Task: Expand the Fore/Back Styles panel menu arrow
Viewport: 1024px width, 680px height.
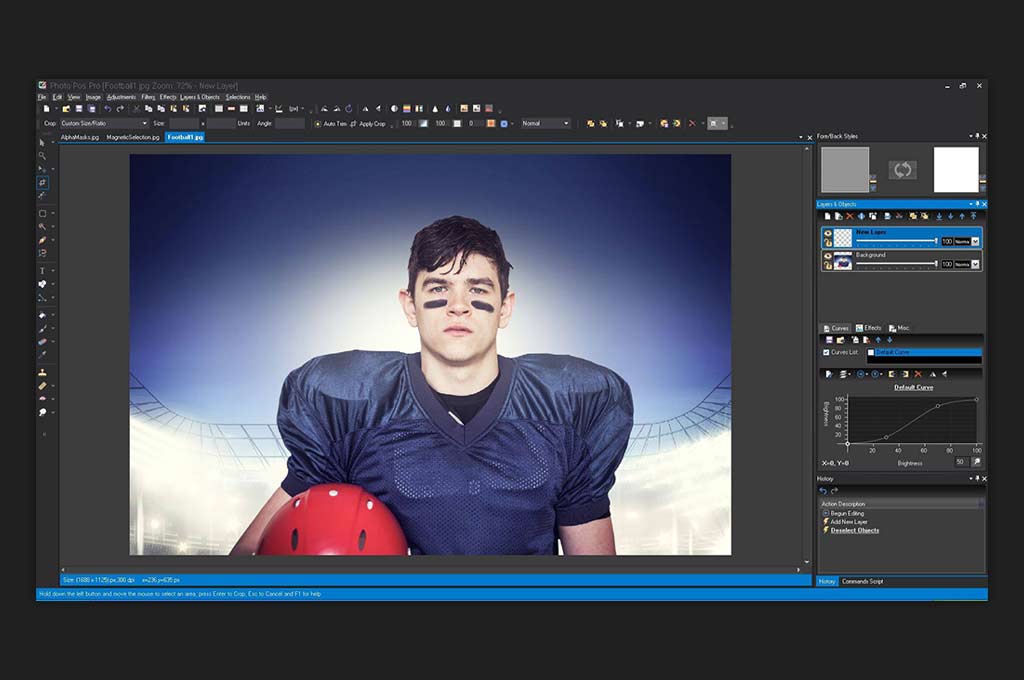Action: 970,136
